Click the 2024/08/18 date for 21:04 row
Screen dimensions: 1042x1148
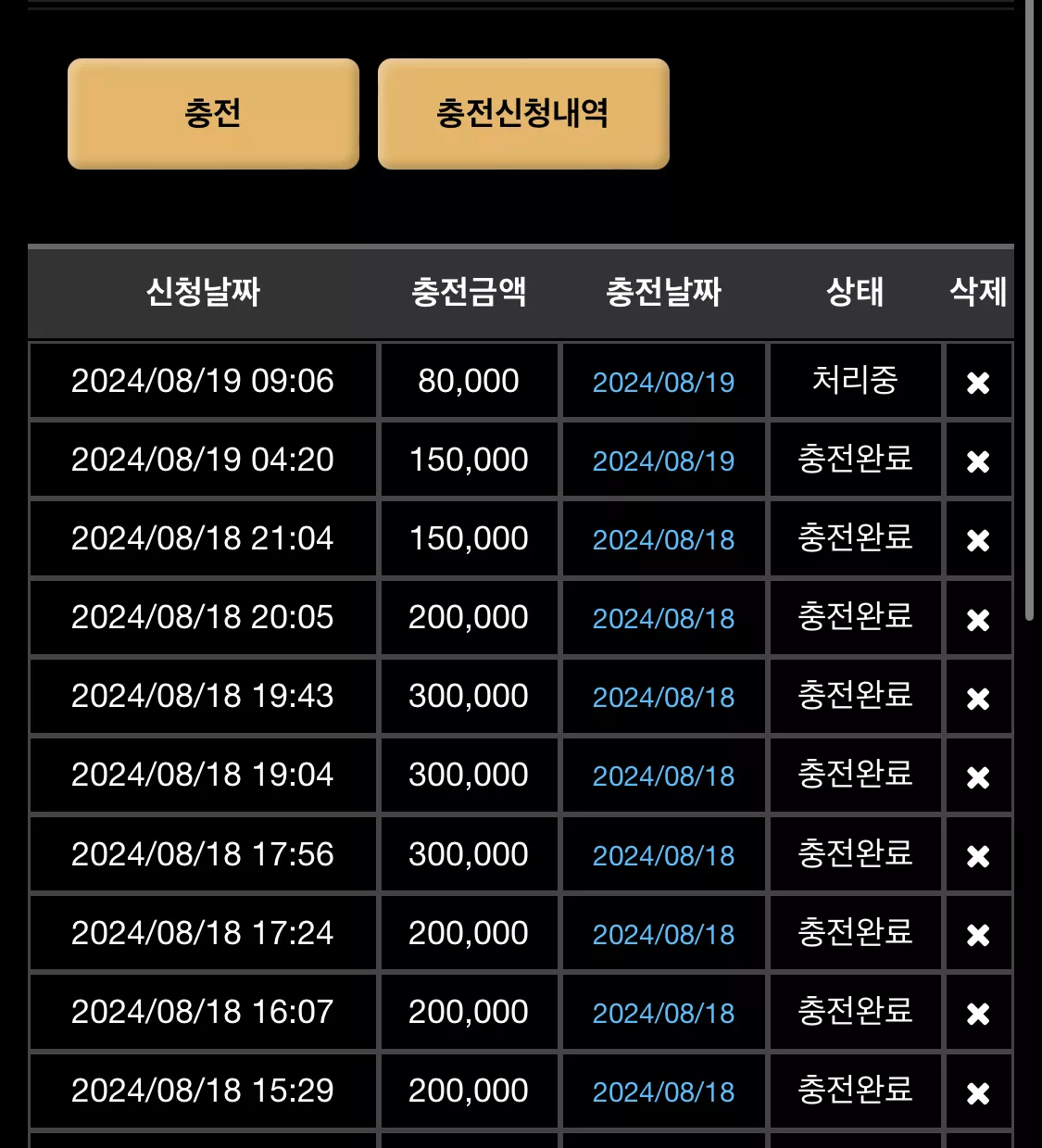click(x=663, y=540)
